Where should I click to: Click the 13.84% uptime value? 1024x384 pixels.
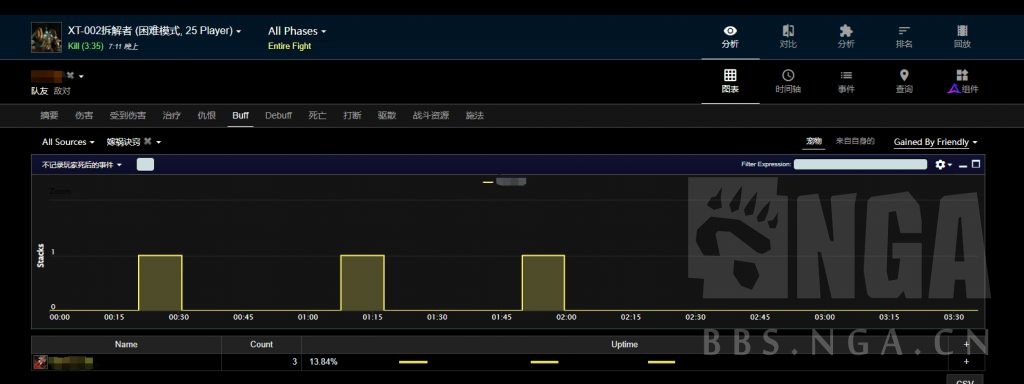[x=323, y=362]
